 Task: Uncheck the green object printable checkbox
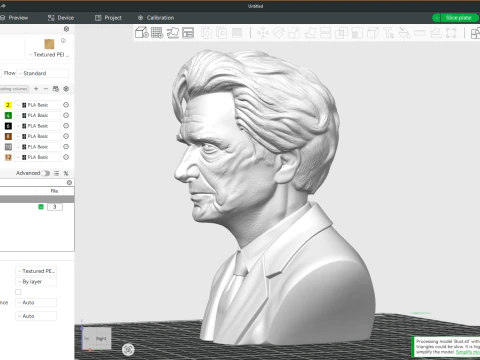tap(41, 207)
